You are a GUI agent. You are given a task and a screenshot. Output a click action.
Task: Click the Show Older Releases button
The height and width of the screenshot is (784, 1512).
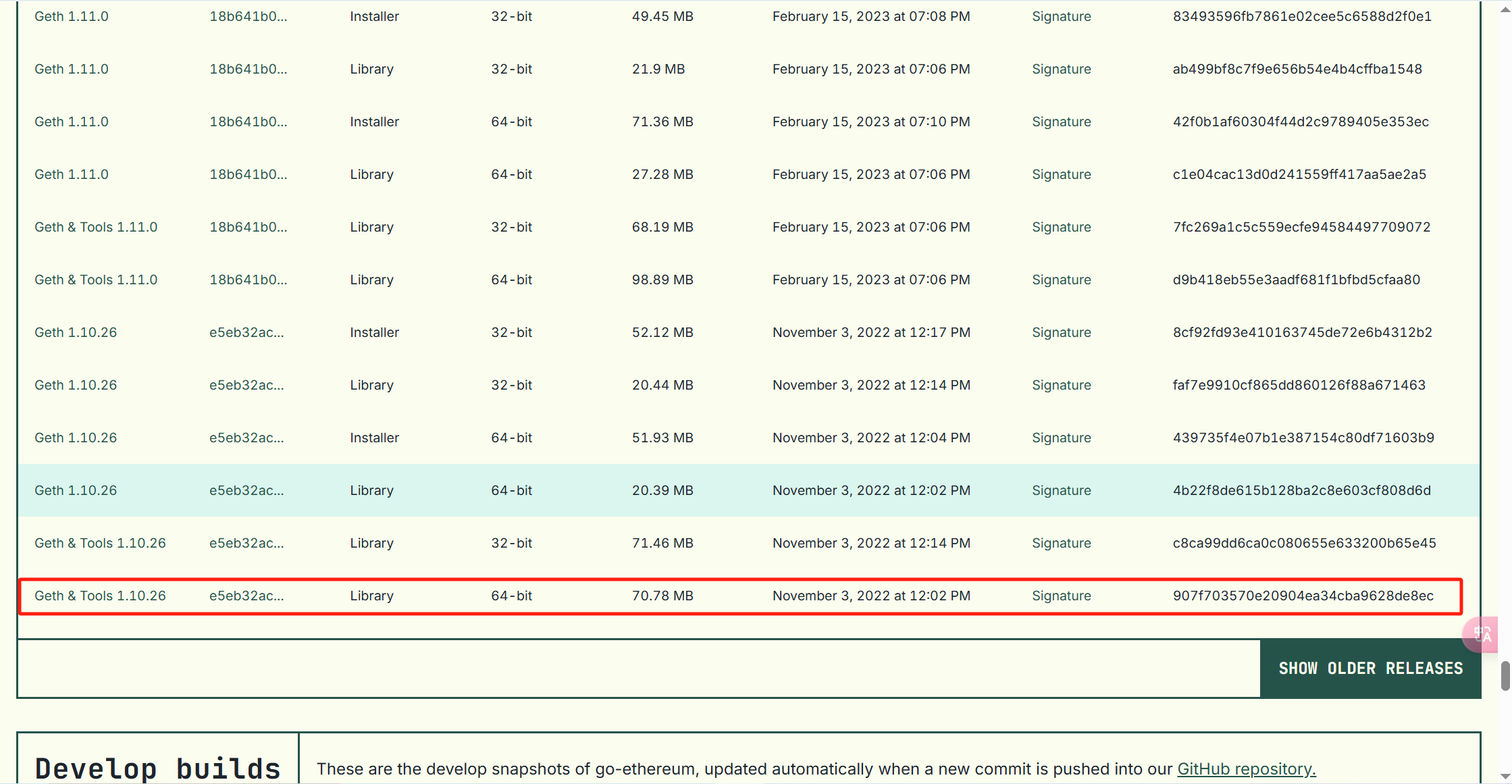pos(1370,669)
